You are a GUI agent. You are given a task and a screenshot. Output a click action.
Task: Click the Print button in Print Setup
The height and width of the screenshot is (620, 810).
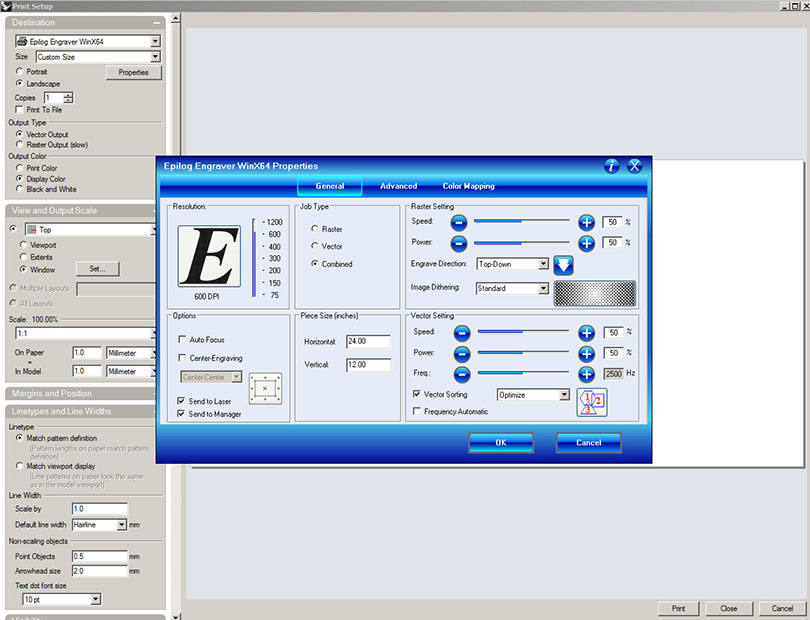click(x=678, y=609)
